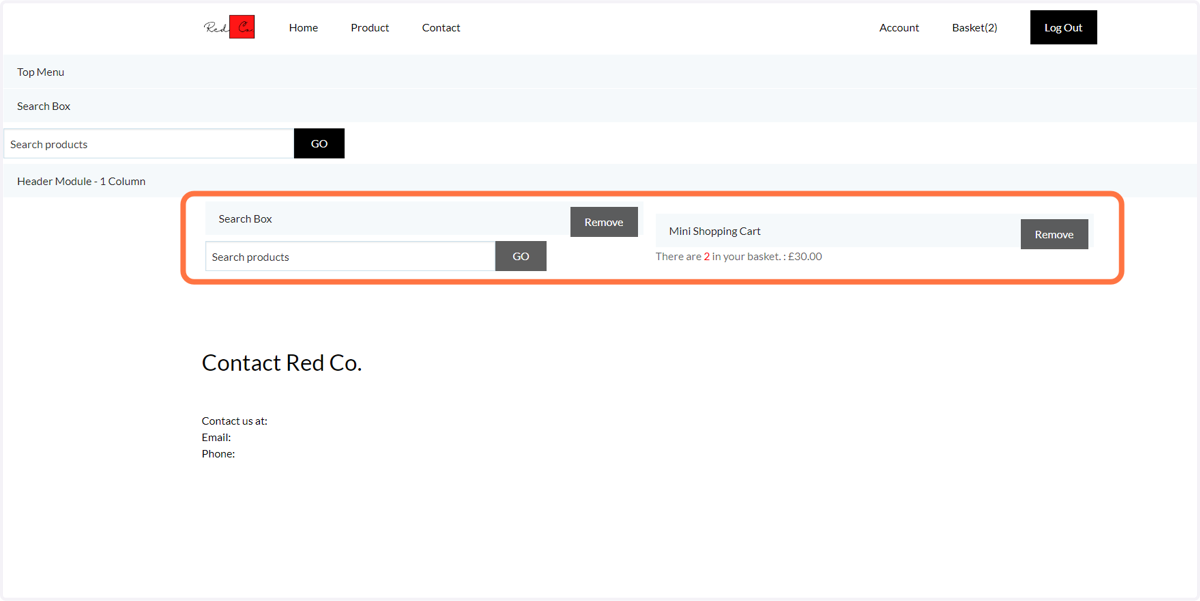
Task: Select the Top Menu section bar
Action: click(x=600, y=72)
